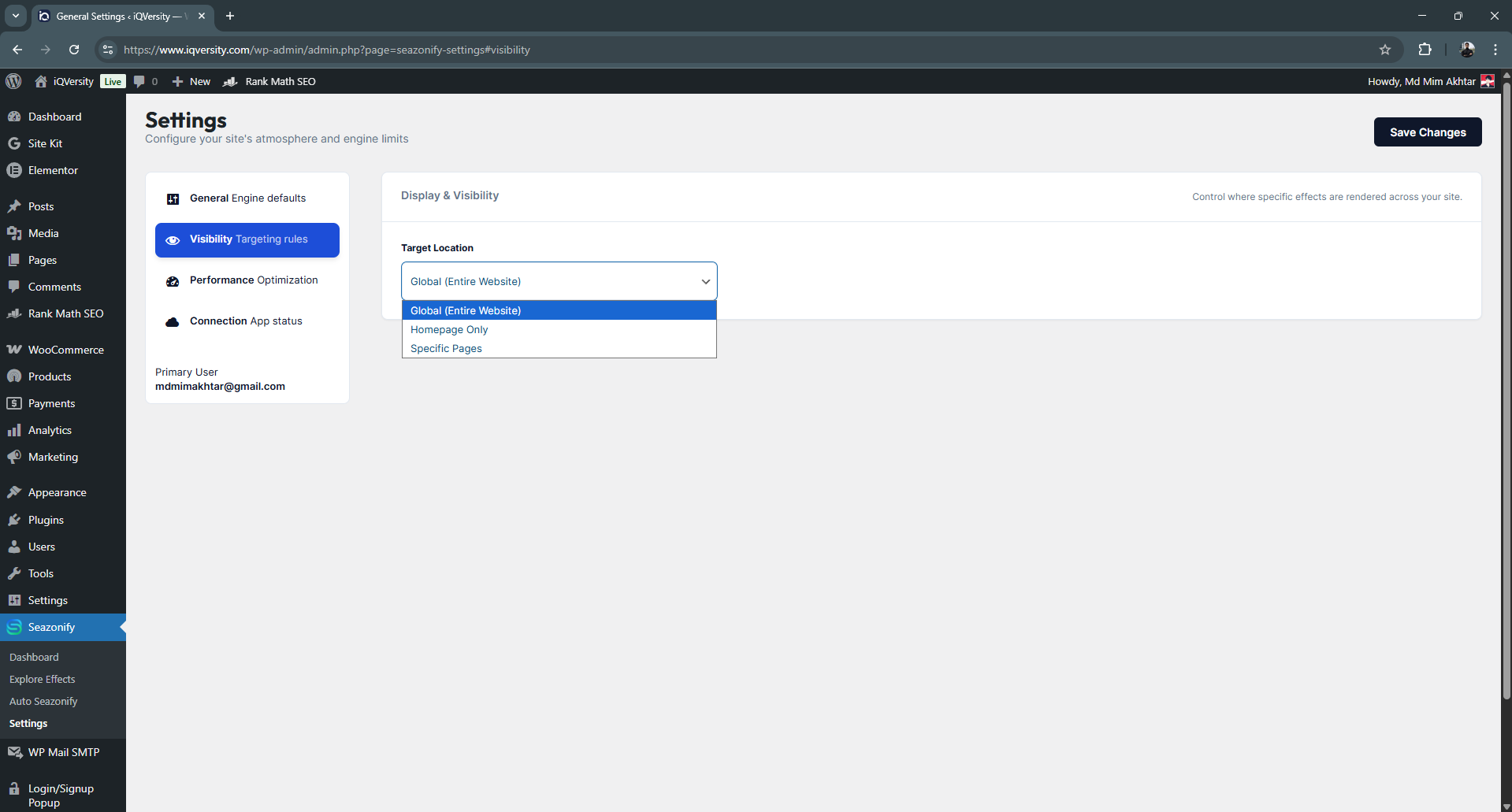This screenshot has width=1512, height=812.
Task: Switch to the Visibility Targeting rules tab
Action: [247, 239]
